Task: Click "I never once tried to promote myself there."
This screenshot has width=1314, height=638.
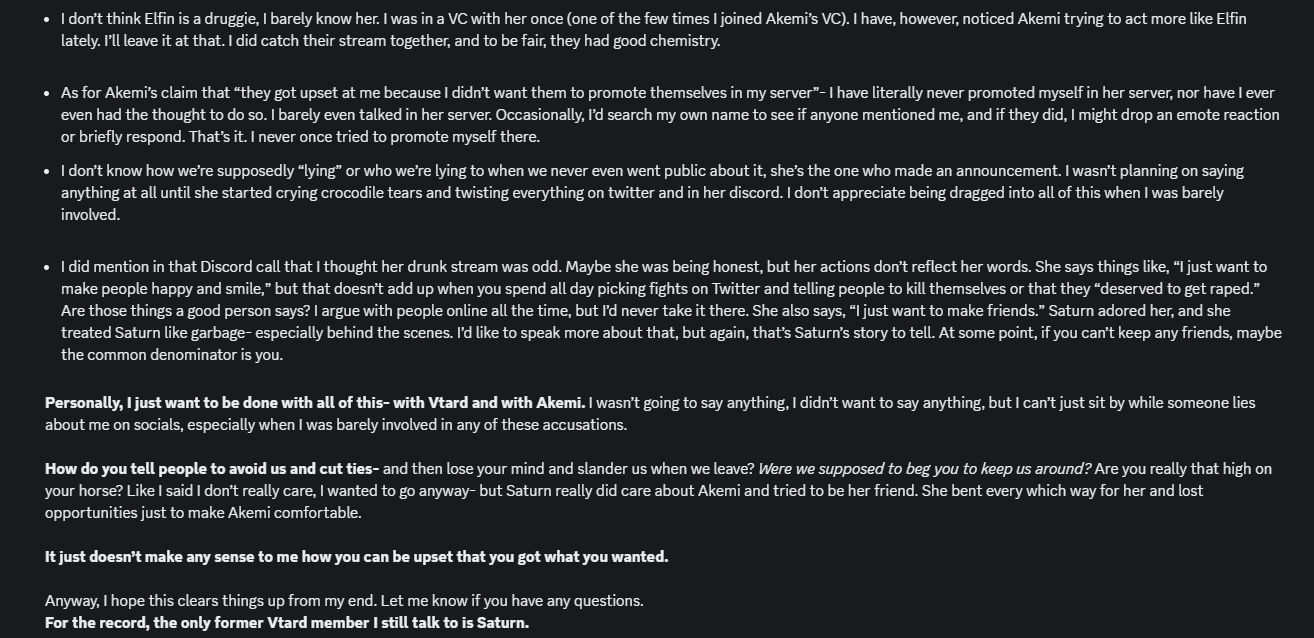Action: click(395, 137)
